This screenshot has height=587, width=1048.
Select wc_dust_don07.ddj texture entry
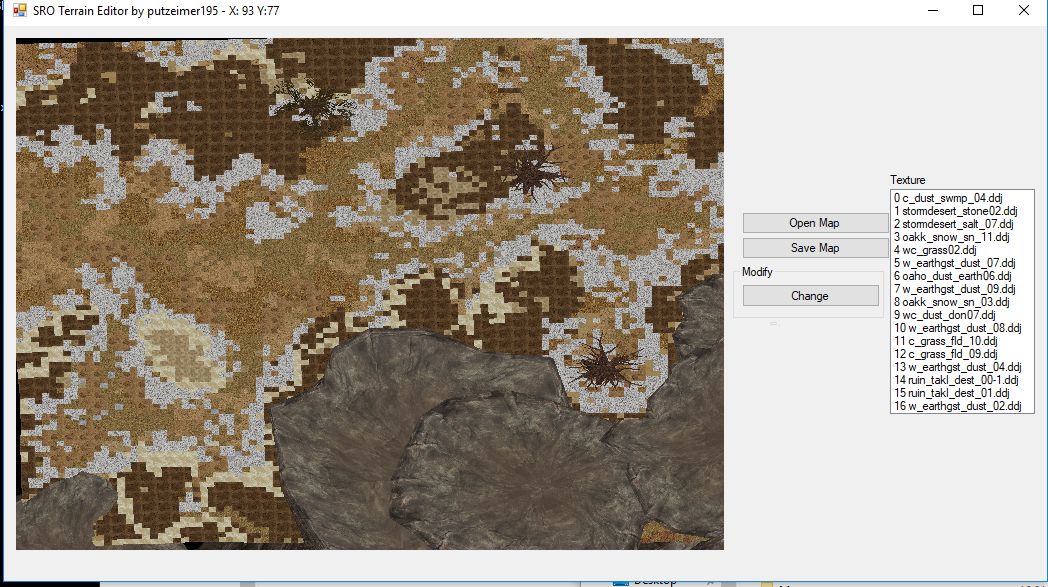pos(940,315)
